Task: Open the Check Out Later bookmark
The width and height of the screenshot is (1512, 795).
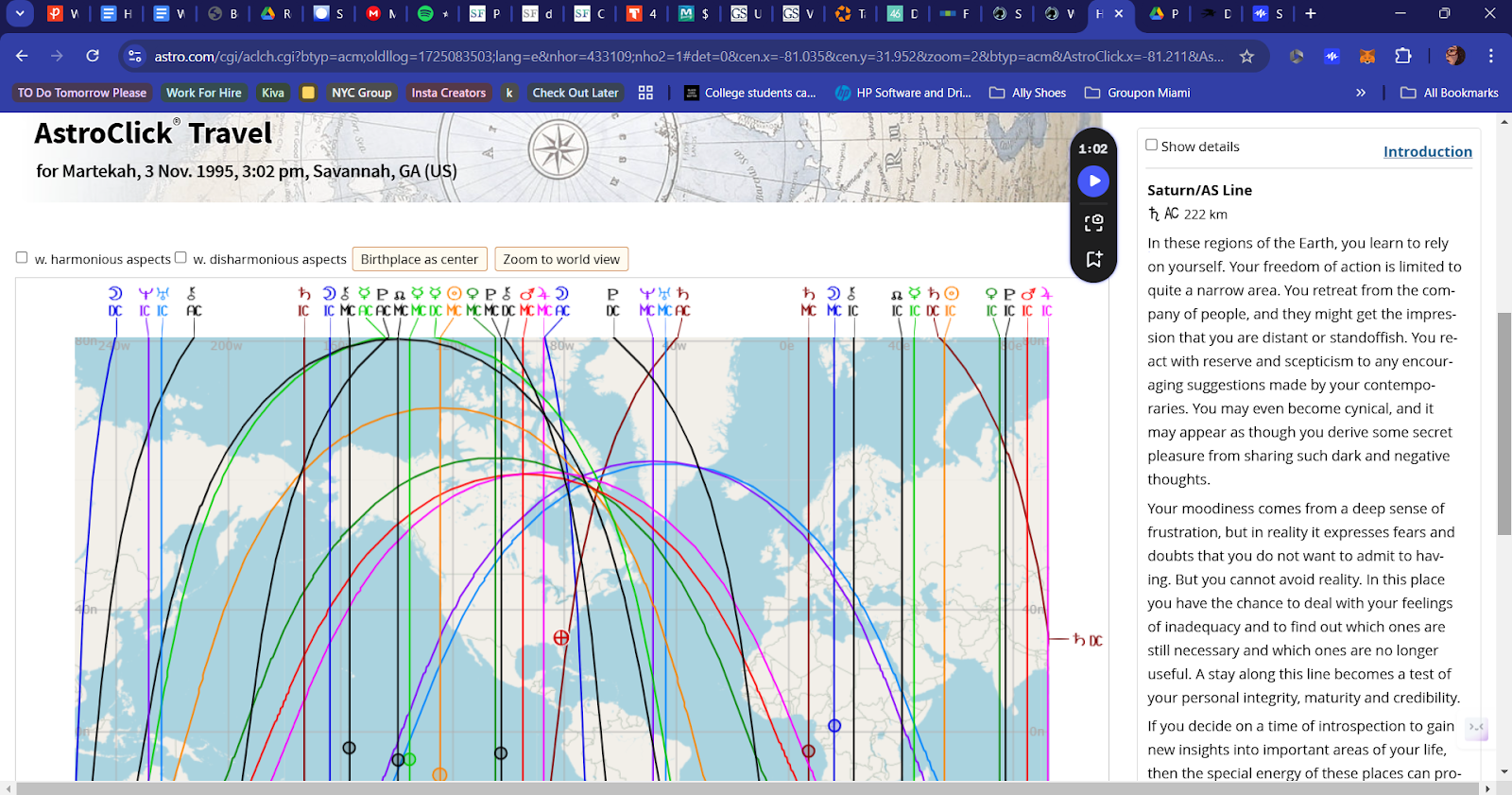Action: (x=576, y=93)
